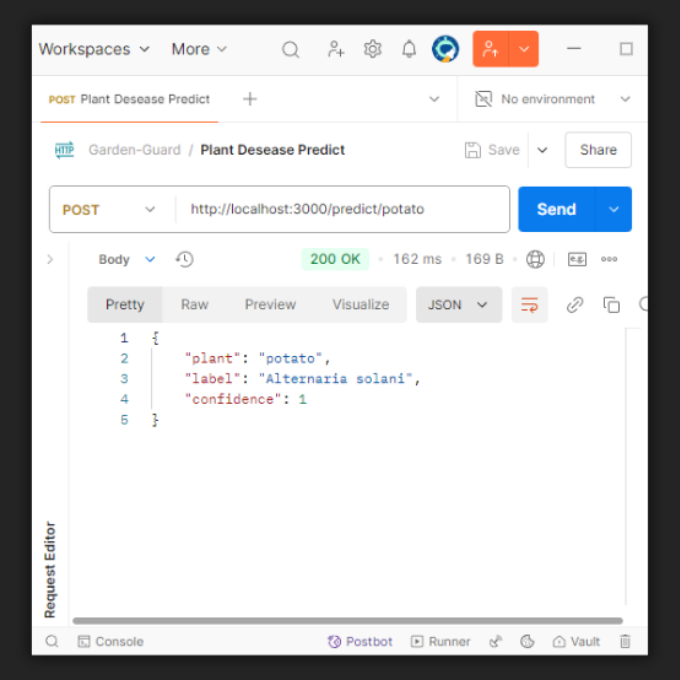Open the trash bin in status bar
The height and width of the screenshot is (680, 680).
[625, 641]
